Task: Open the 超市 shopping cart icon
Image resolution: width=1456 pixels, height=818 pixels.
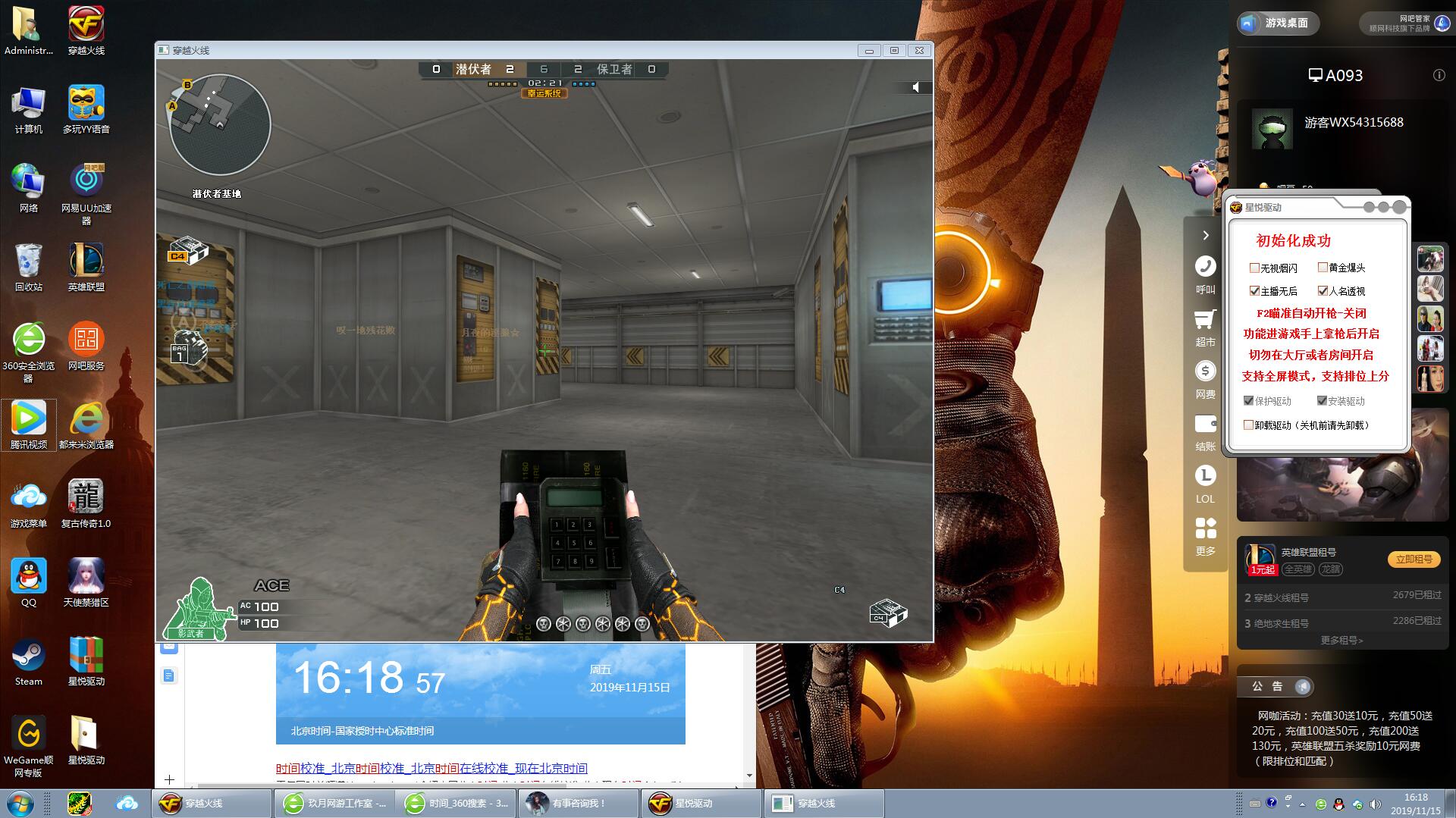Action: coord(1206,319)
